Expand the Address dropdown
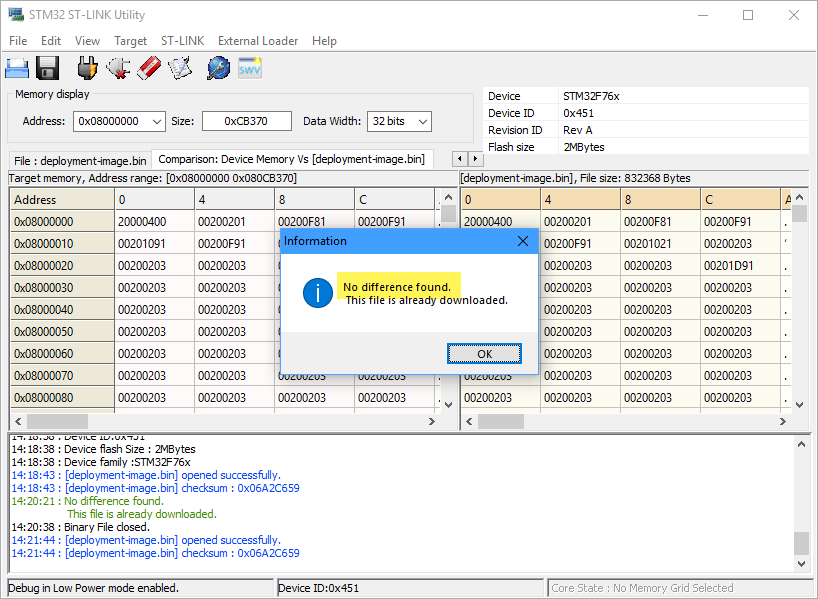Screen dimensions: 818x599 [157, 122]
